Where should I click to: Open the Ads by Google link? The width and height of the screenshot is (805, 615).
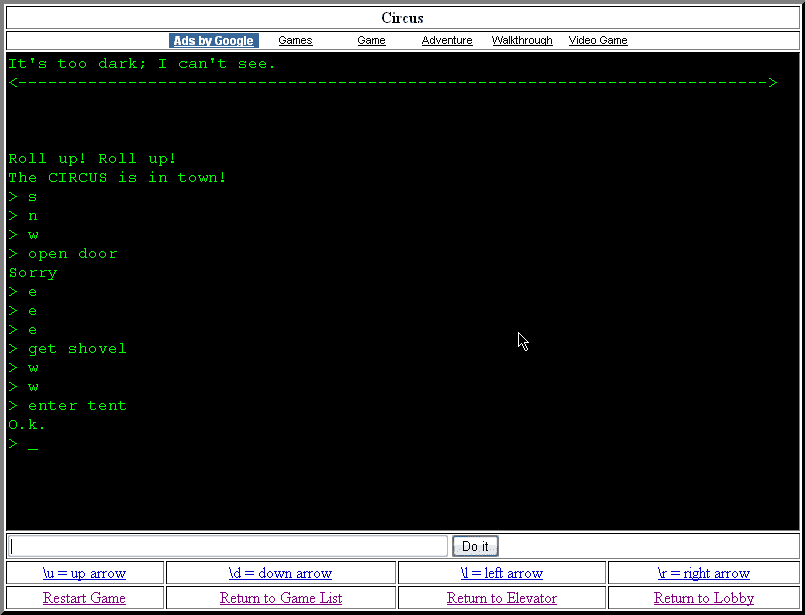pyautogui.click(x=214, y=41)
